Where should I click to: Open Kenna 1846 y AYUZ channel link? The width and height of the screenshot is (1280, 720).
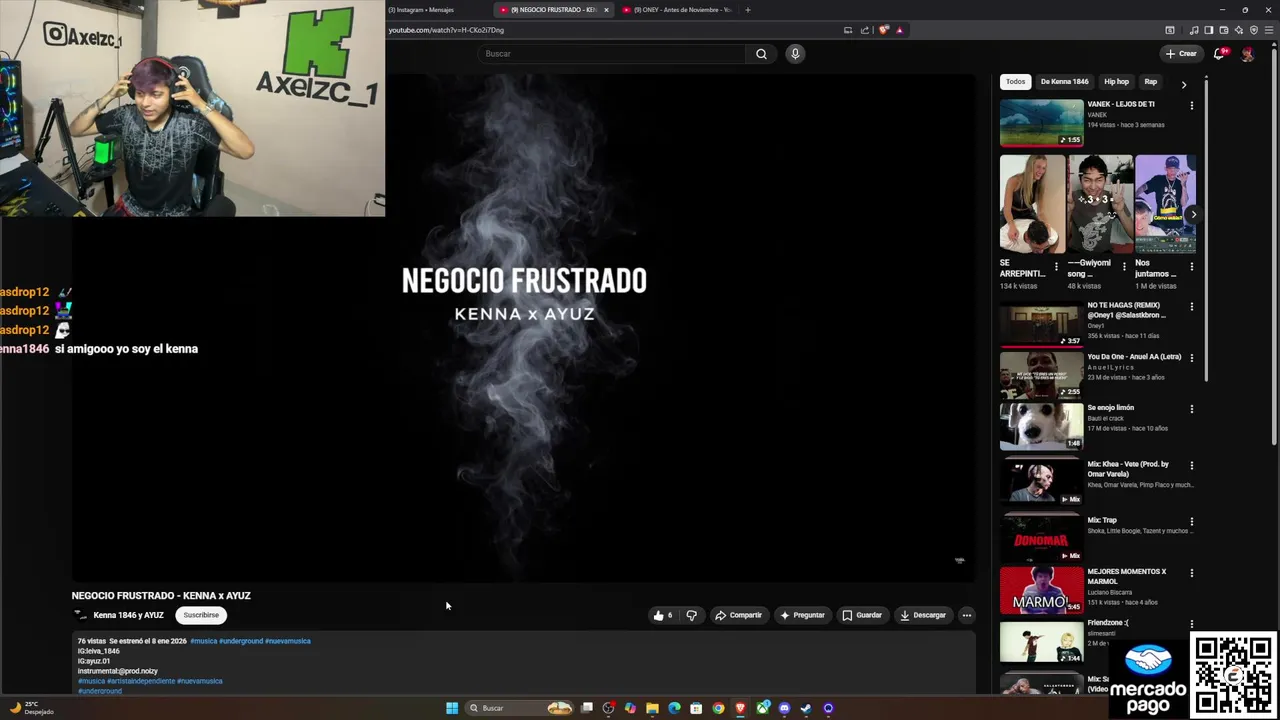click(128, 615)
